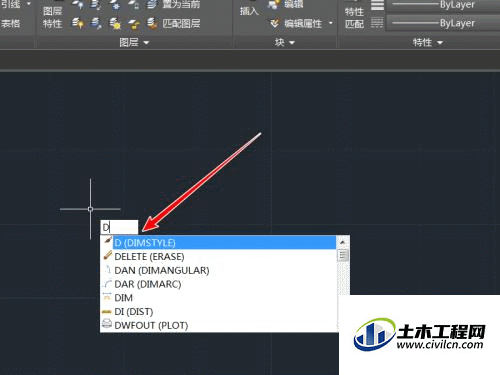Image resolution: width=500 pixels, height=375 pixels.
Task: Click the DAR (DIMARC) arc icon
Action: coord(107,284)
